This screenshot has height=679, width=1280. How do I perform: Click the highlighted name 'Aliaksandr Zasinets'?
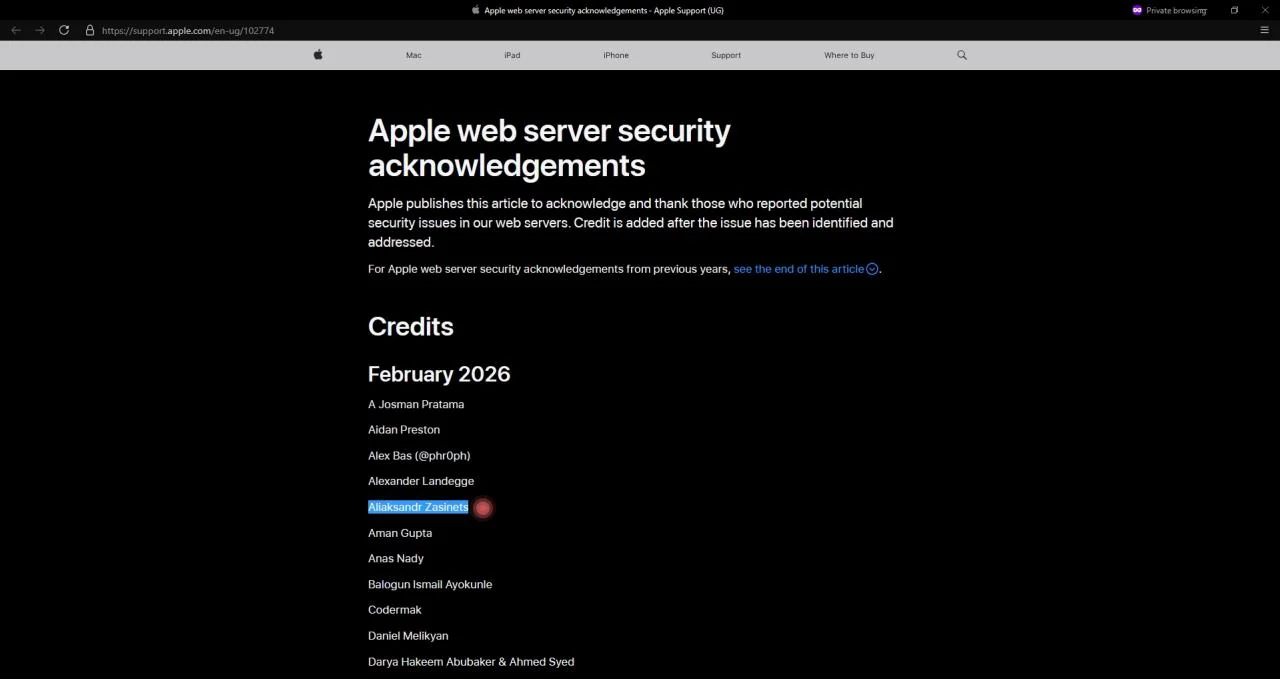(418, 507)
